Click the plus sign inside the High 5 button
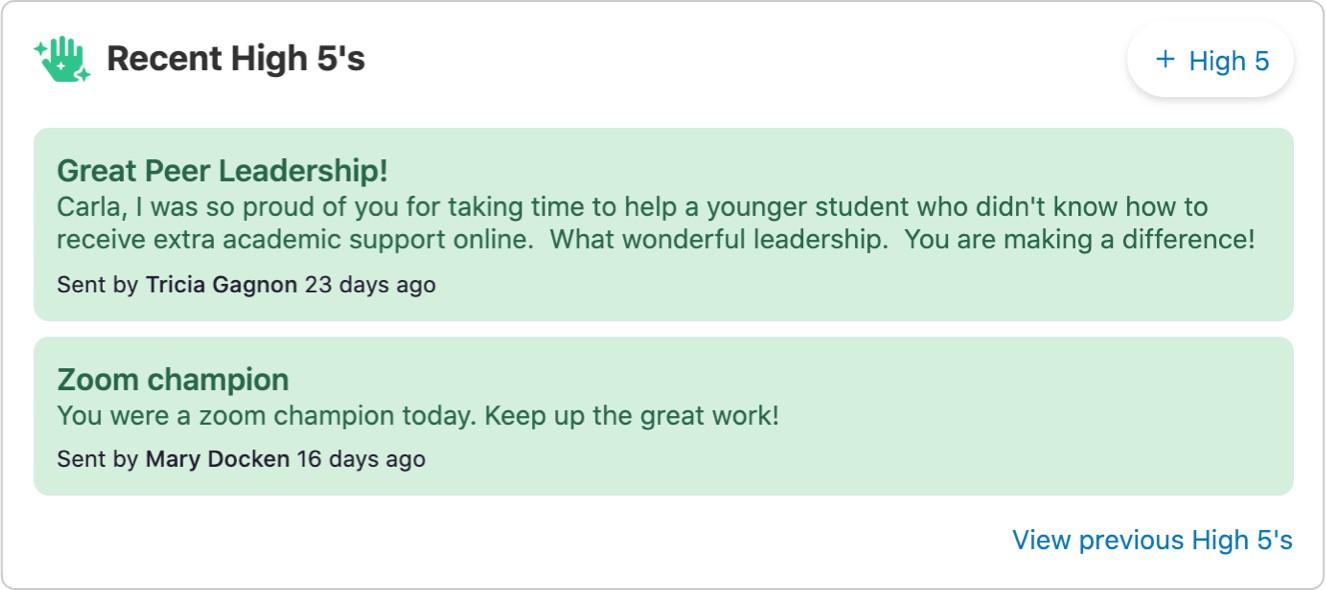 [1163, 60]
